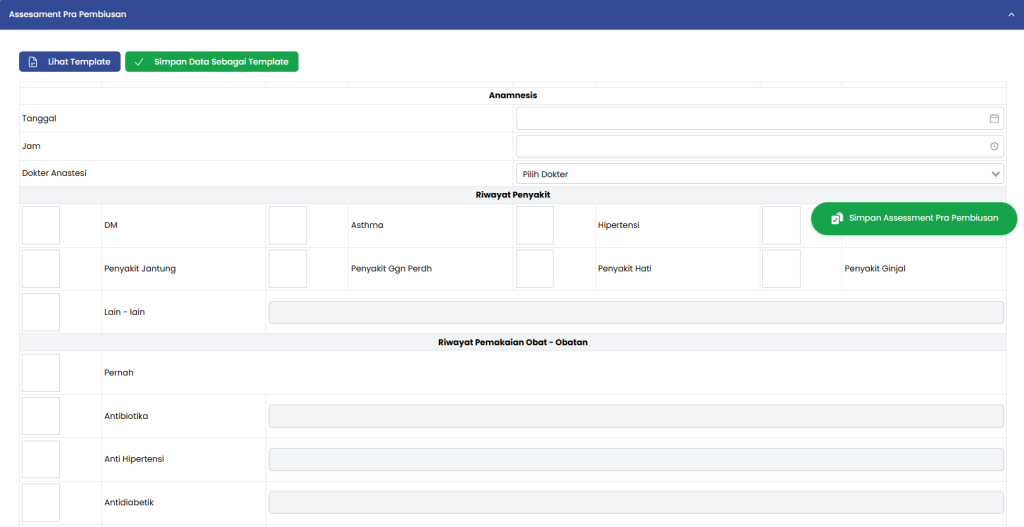Click the Antidiabetik text field

coord(636,503)
